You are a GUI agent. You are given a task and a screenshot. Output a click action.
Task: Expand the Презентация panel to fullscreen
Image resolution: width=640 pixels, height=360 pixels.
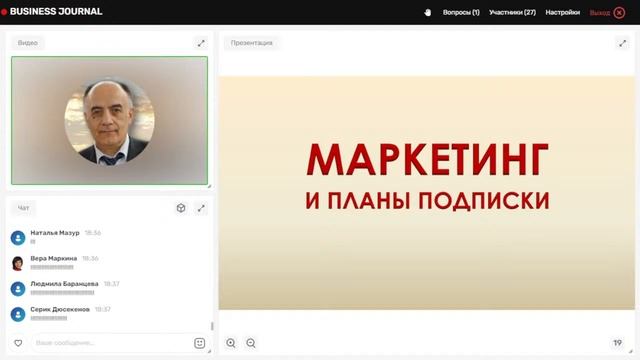(x=622, y=43)
